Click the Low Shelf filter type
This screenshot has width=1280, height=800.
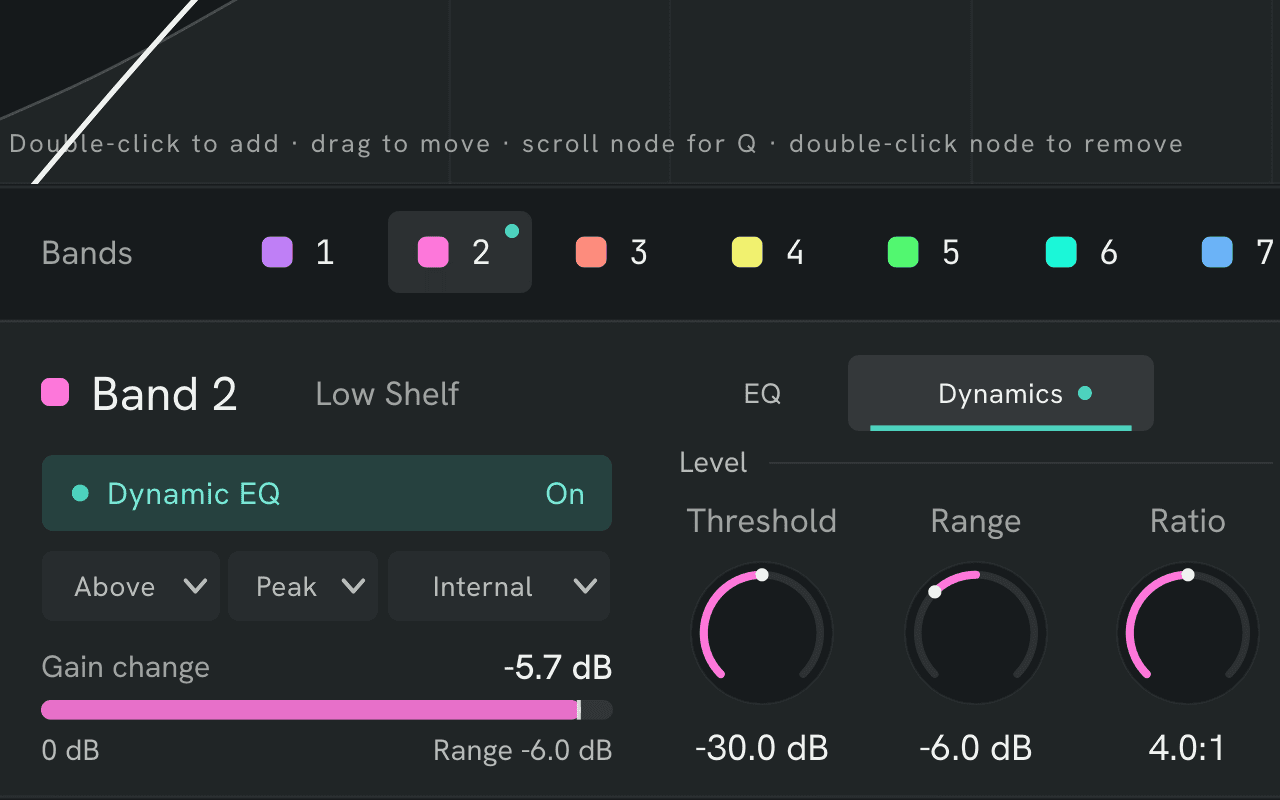point(387,393)
